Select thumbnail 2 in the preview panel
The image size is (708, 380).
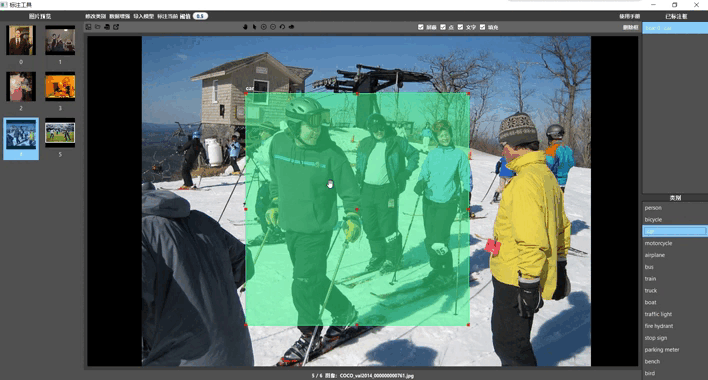pyautogui.click(x=21, y=86)
